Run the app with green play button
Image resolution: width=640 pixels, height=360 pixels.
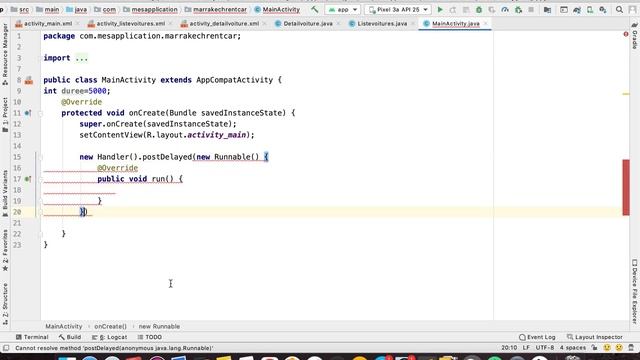pos(440,9)
